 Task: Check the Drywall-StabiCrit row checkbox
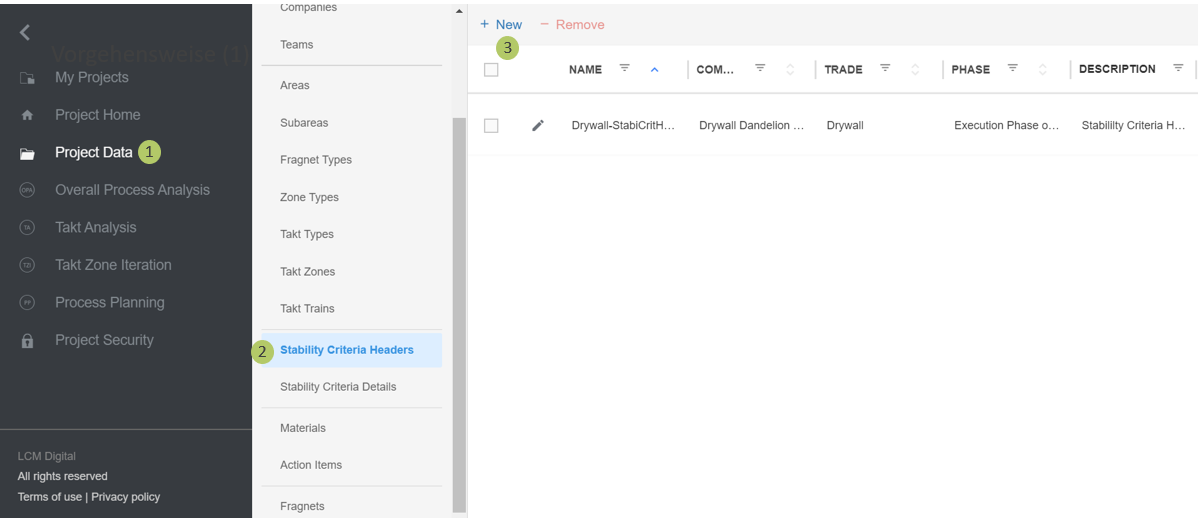(491, 126)
